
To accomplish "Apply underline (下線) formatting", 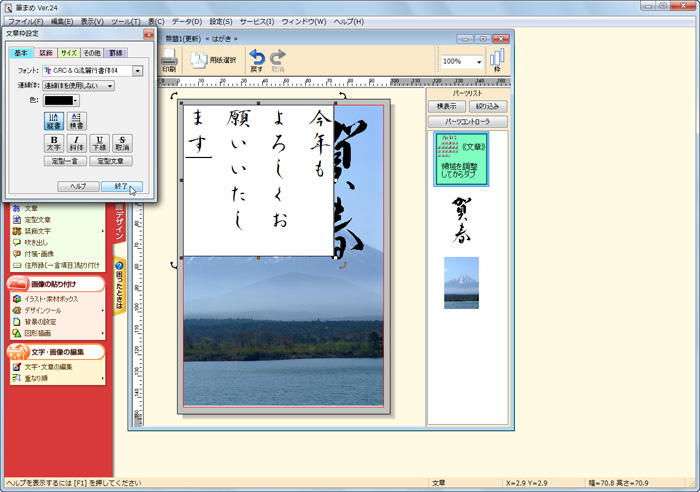I will (101, 143).
